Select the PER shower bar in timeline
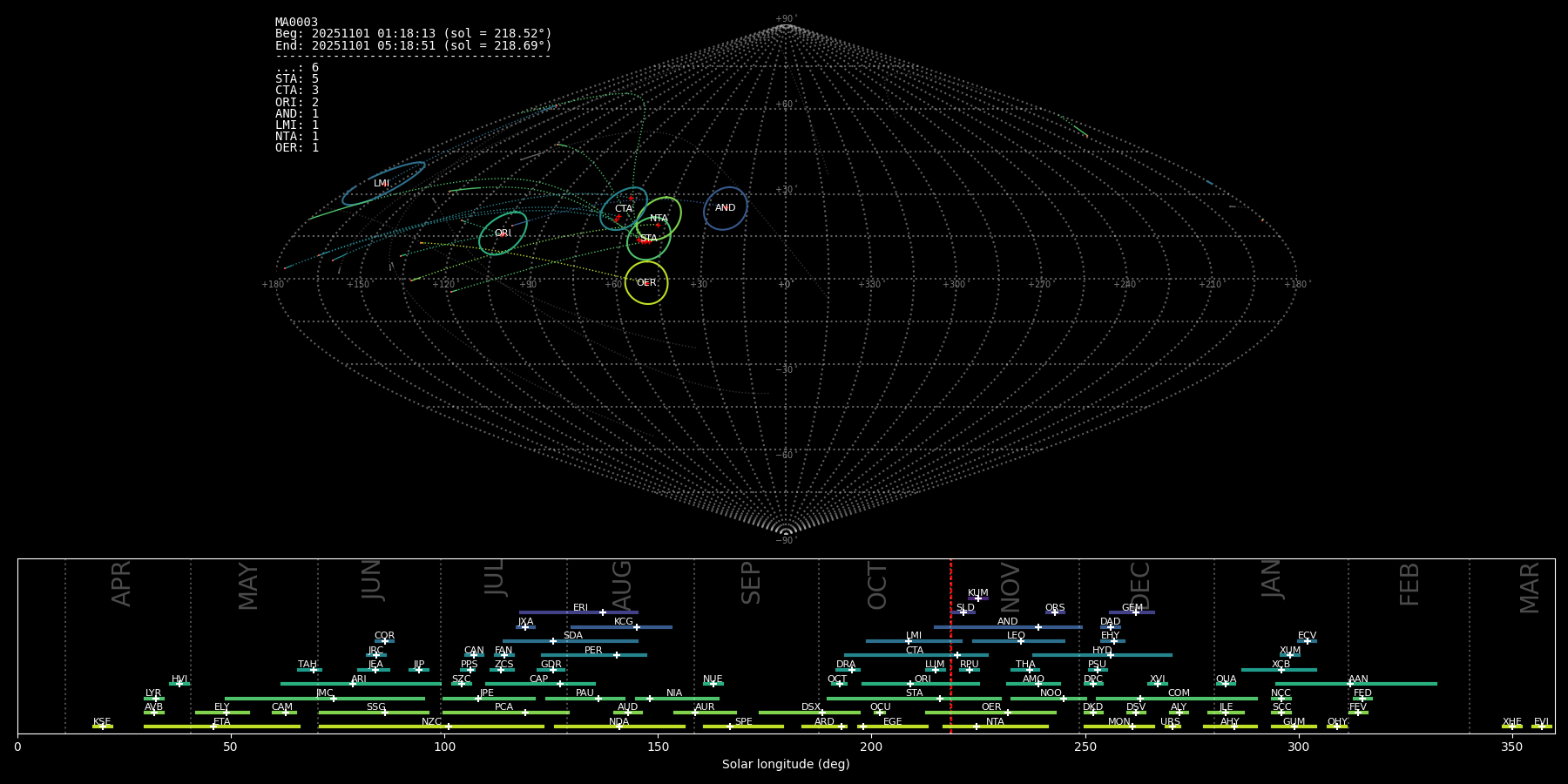The width and height of the screenshot is (1568, 784). point(593,655)
